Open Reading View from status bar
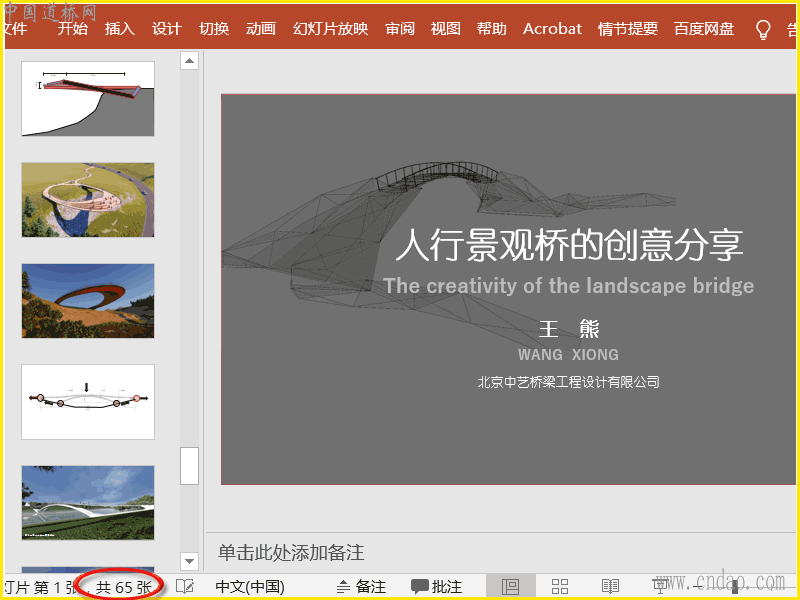 [x=610, y=587]
